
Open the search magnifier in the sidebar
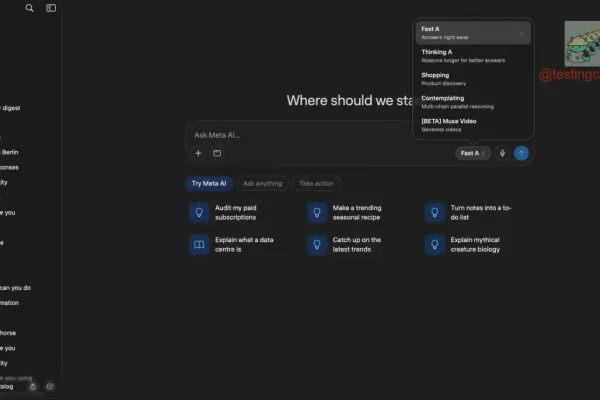pos(29,8)
